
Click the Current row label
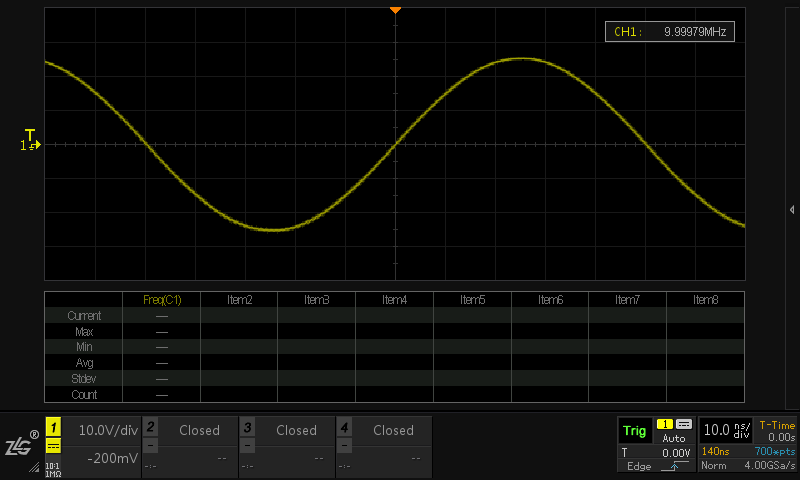(x=84, y=316)
